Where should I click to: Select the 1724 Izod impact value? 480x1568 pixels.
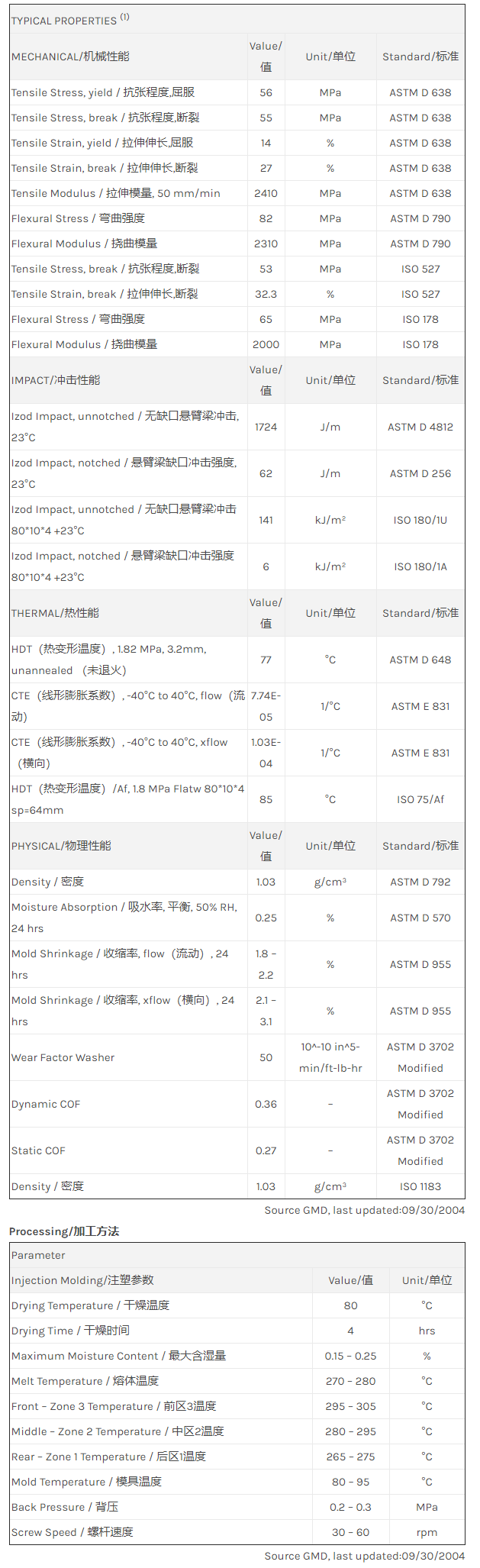click(x=266, y=427)
